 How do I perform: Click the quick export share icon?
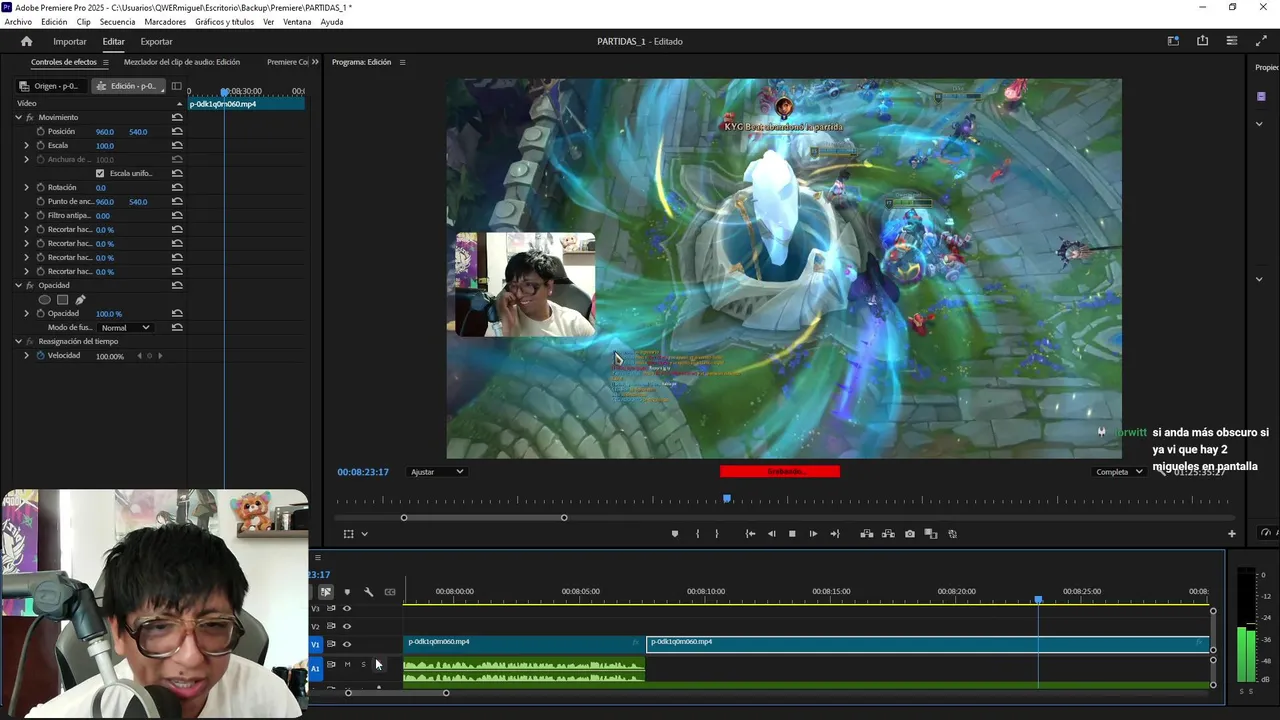click(1202, 41)
